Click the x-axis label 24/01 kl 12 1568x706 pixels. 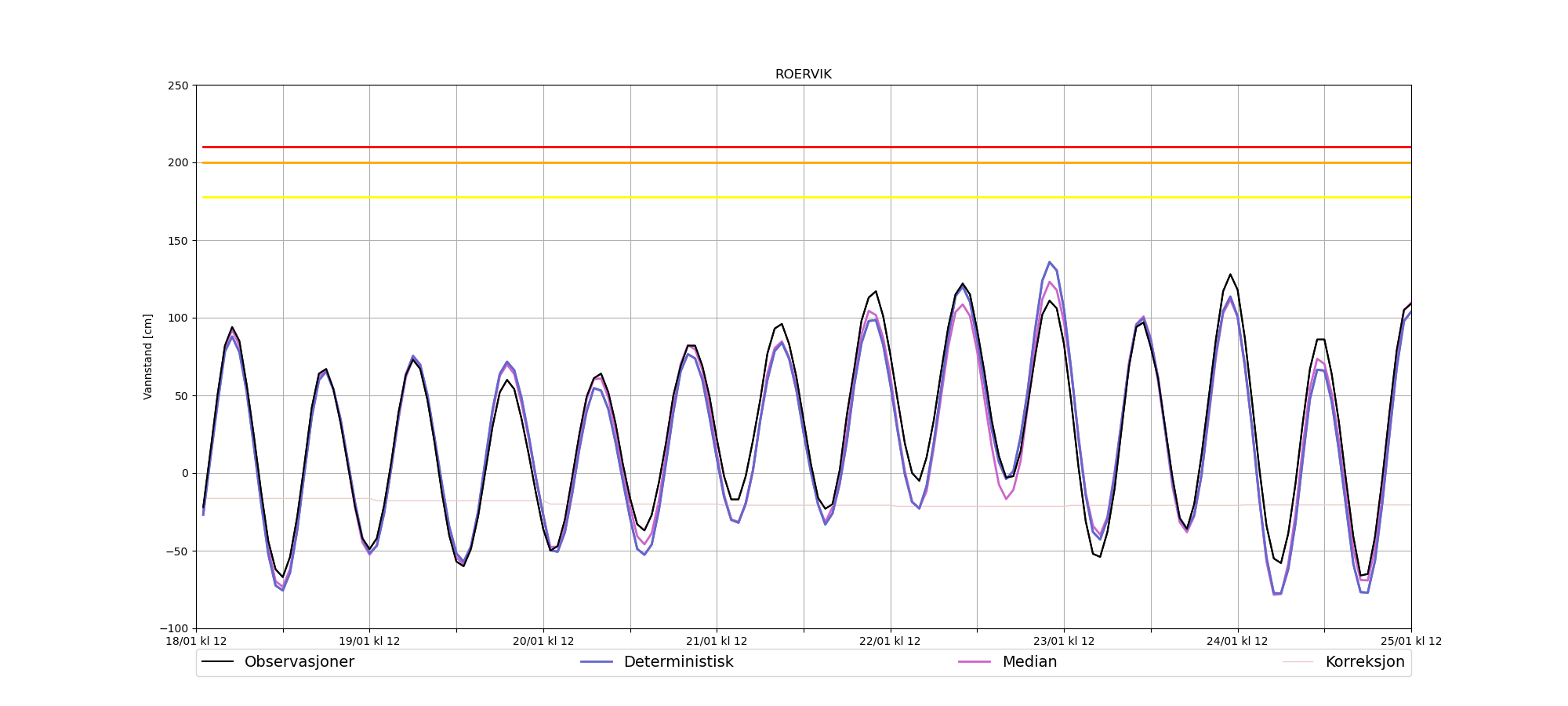click(1237, 641)
